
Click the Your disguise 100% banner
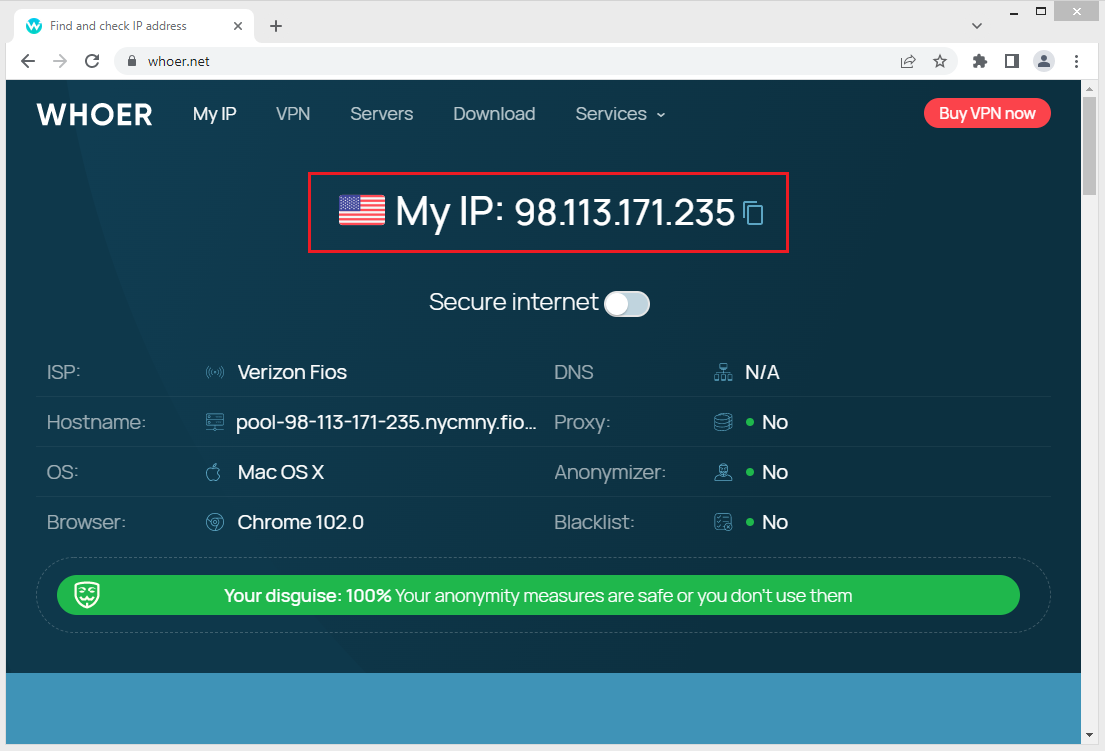(x=538, y=595)
